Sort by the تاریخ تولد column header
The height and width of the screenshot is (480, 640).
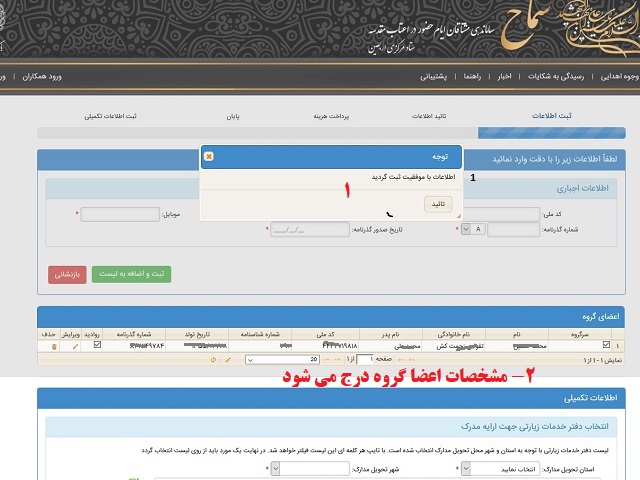click(197, 334)
